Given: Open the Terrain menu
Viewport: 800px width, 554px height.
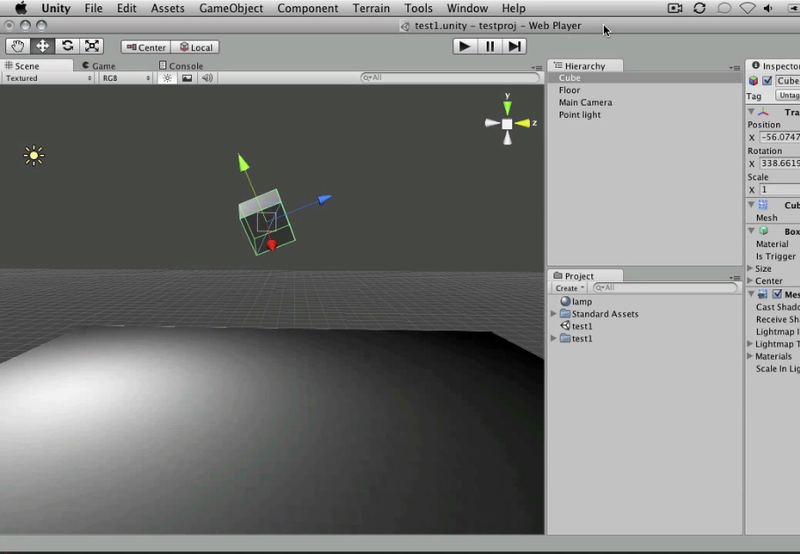Looking at the screenshot, I should (x=371, y=8).
